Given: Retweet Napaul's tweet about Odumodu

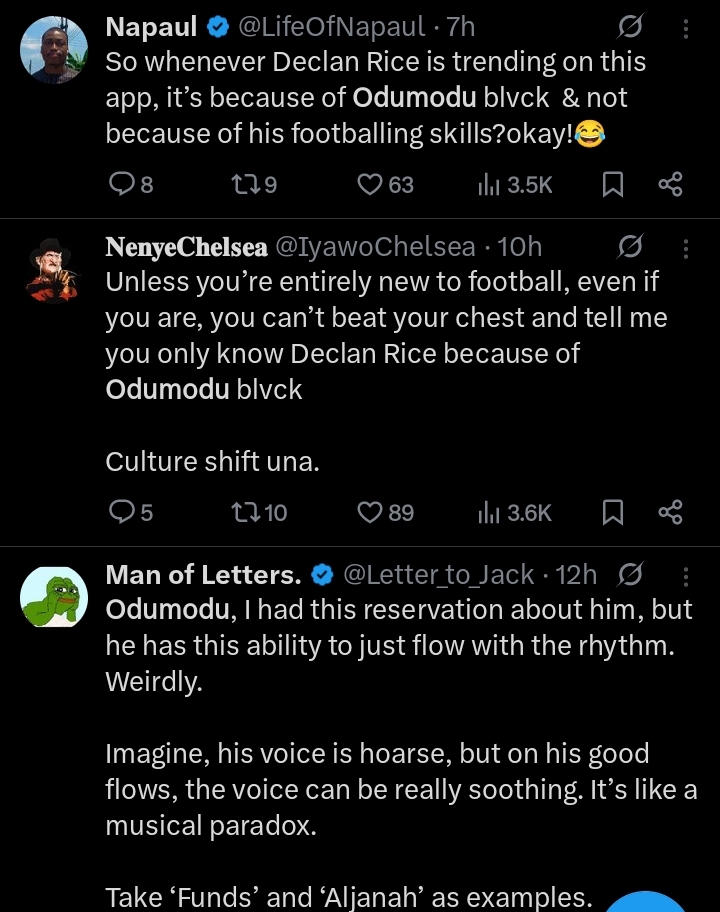Looking at the screenshot, I should [x=243, y=184].
